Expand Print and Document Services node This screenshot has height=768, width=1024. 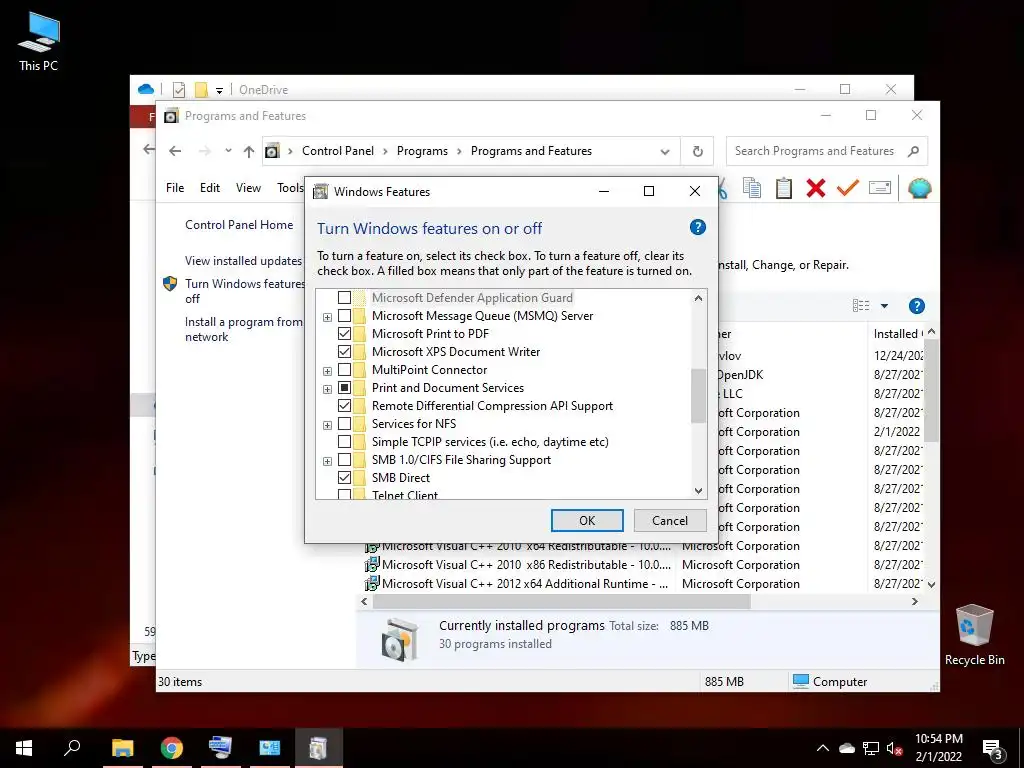tap(327, 389)
